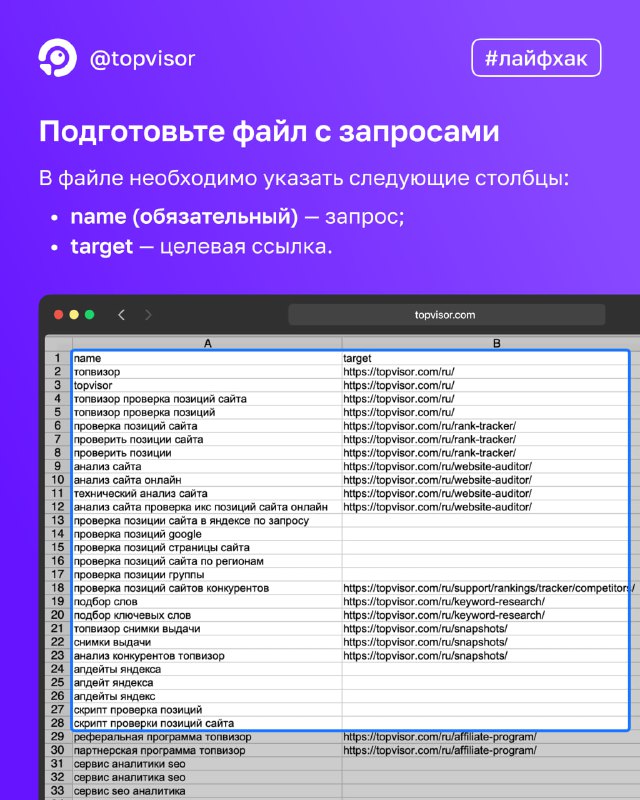The image size is (640, 800).
Task: Go forward with browser forward arrow
Action: [x=148, y=315]
